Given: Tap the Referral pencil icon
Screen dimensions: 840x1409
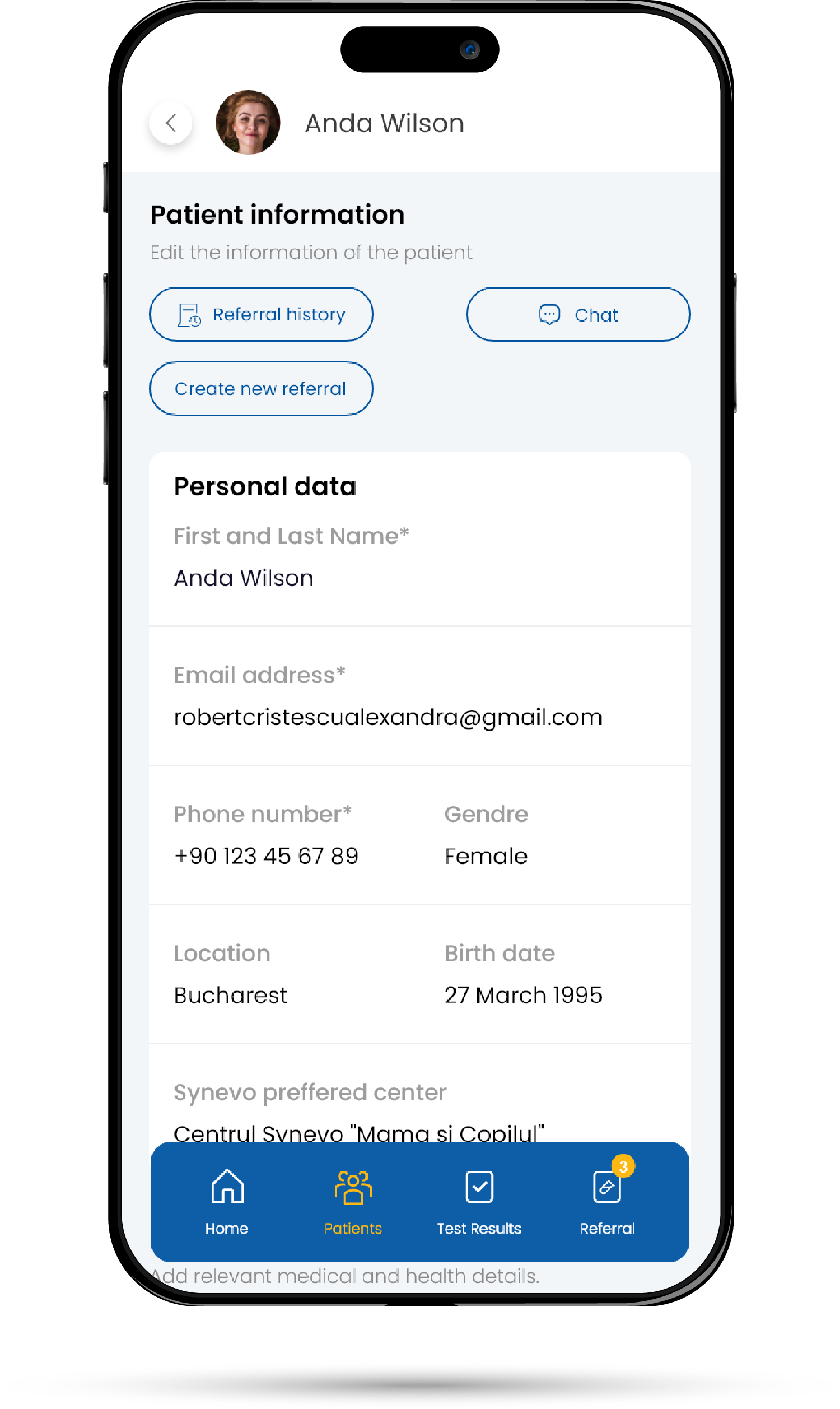Looking at the screenshot, I should tap(606, 1186).
